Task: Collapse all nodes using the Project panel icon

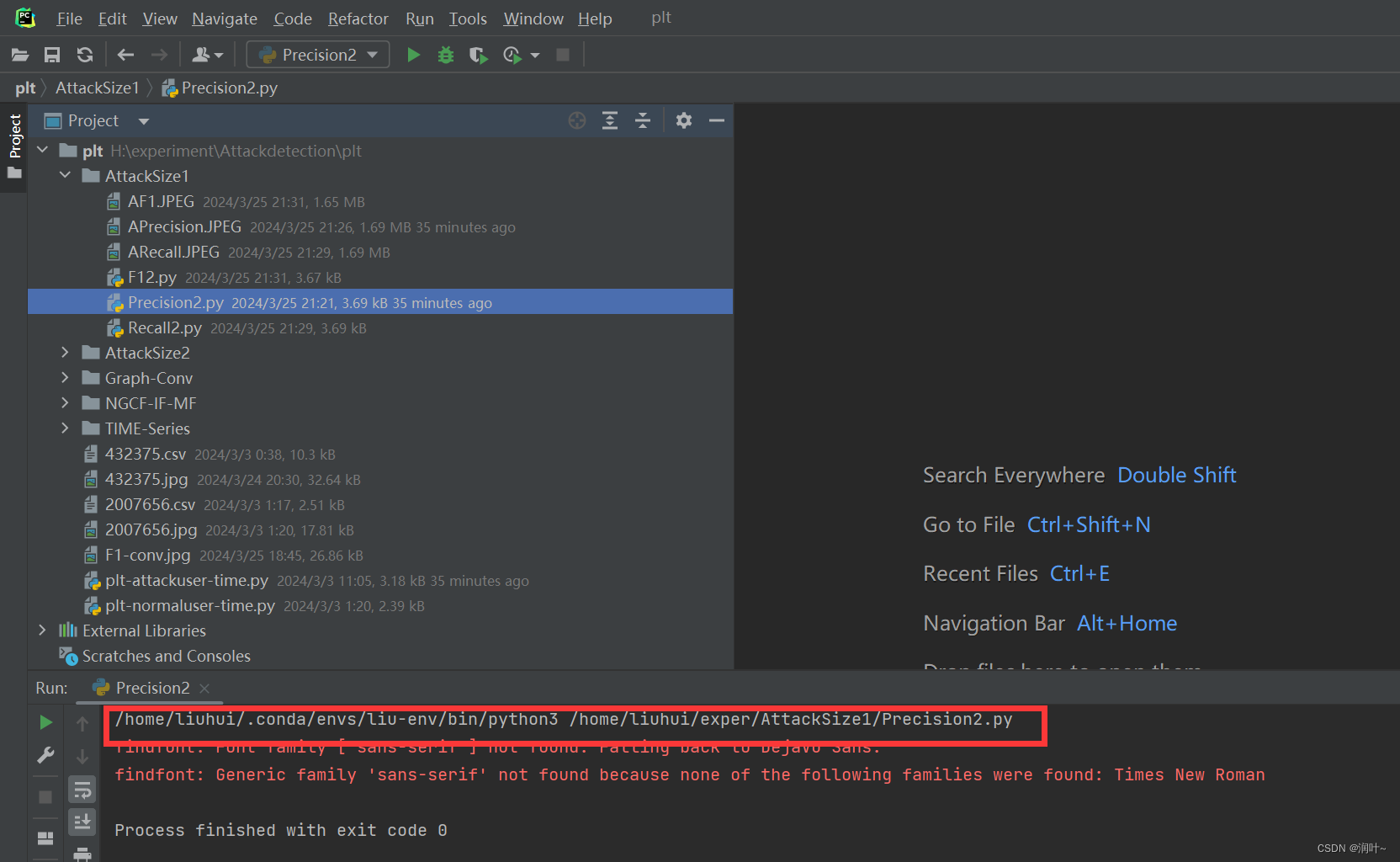Action: (643, 120)
